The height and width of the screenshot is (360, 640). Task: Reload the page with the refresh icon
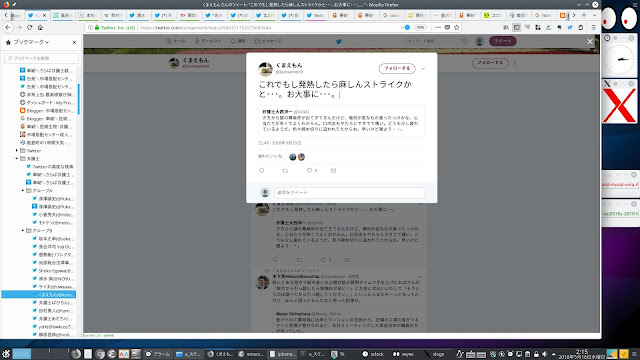point(29,27)
